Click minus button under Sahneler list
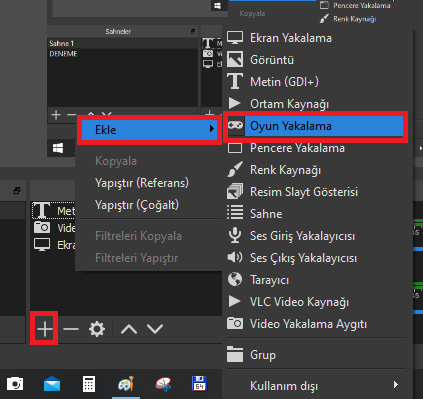 tap(72, 115)
